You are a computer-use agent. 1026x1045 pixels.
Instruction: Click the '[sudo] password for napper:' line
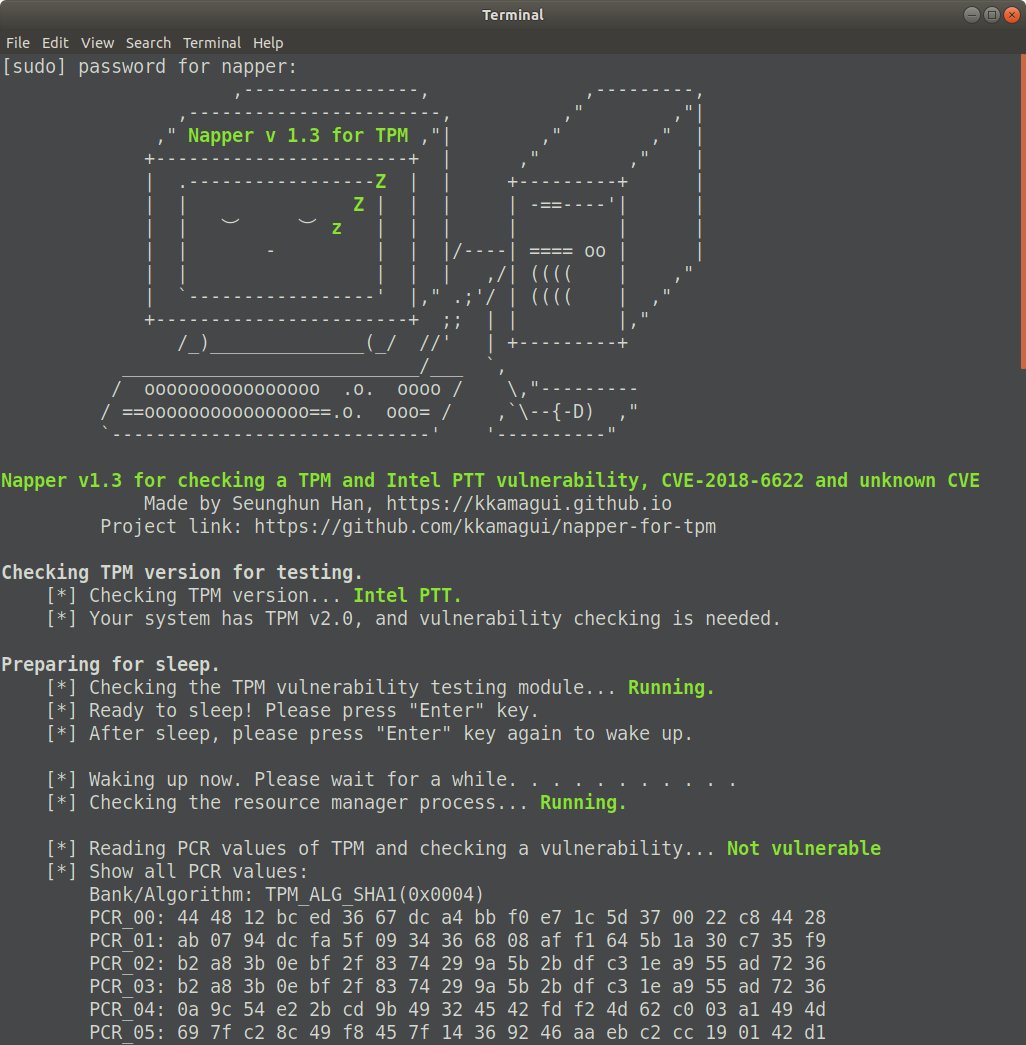click(149, 67)
